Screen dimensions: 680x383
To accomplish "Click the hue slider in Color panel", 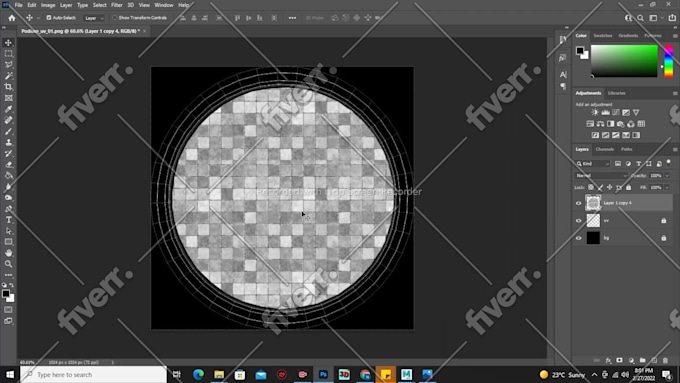I will pos(669,61).
